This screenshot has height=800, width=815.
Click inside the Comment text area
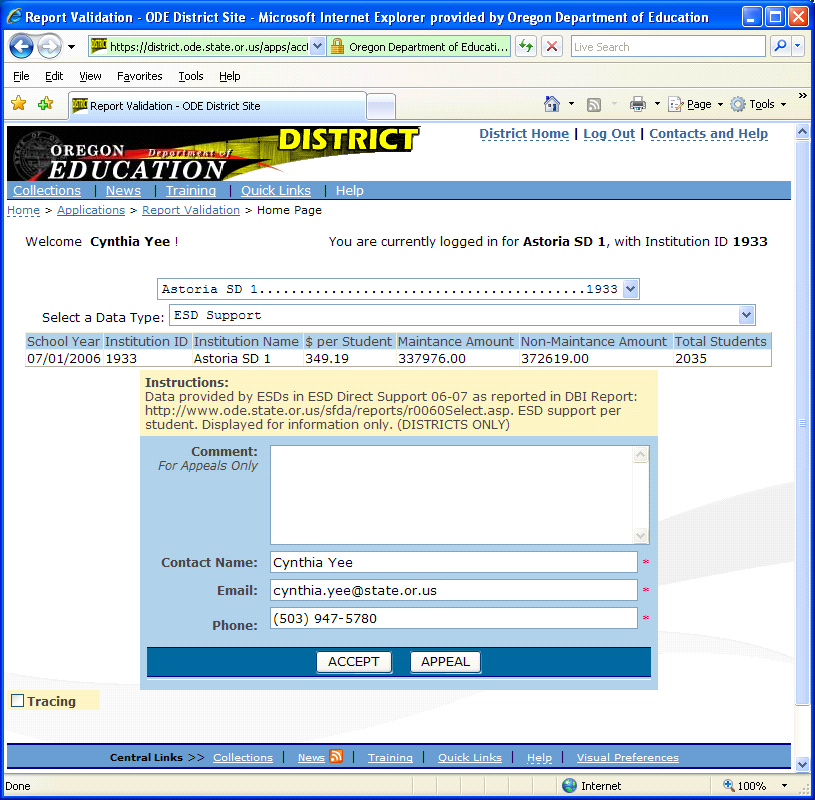click(452, 494)
